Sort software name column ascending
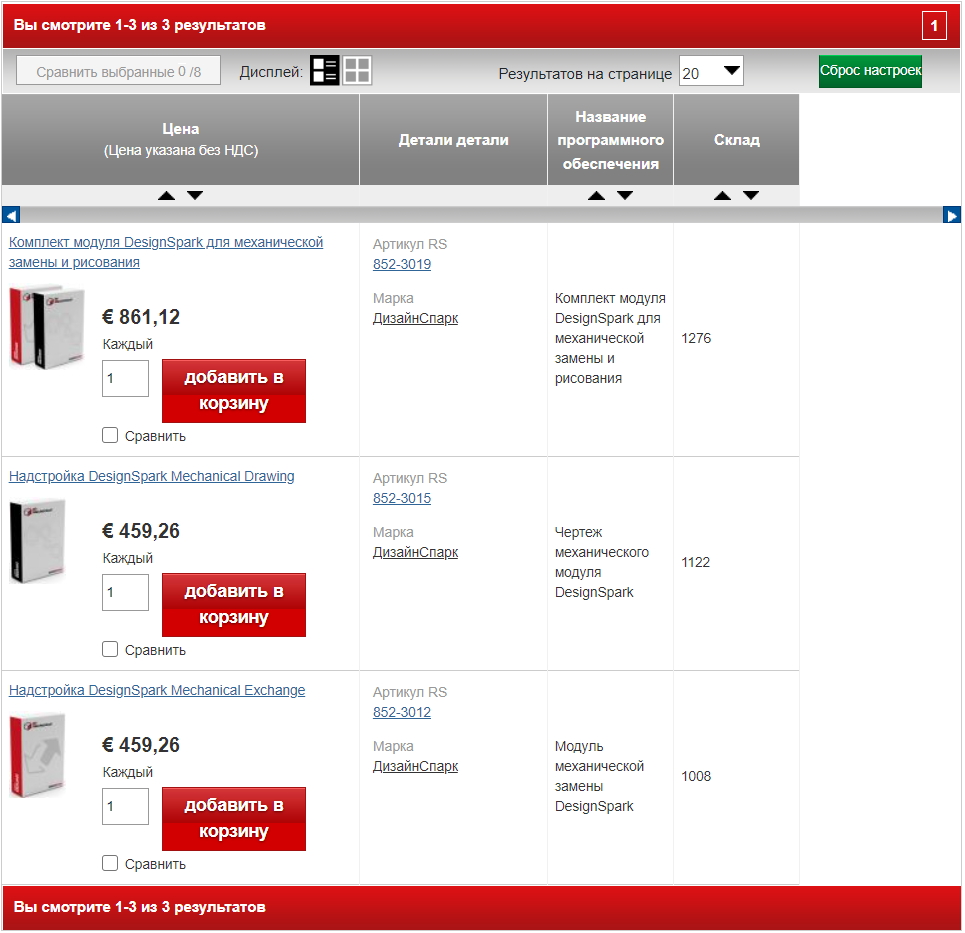Viewport: 965px width, 933px height. click(x=596, y=196)
